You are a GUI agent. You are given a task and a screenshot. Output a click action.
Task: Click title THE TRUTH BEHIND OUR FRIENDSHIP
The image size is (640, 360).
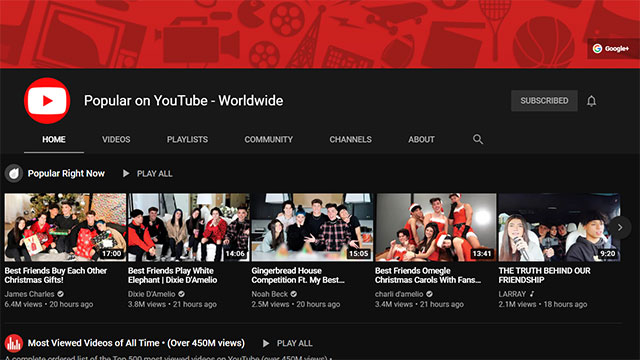(544, 276)
